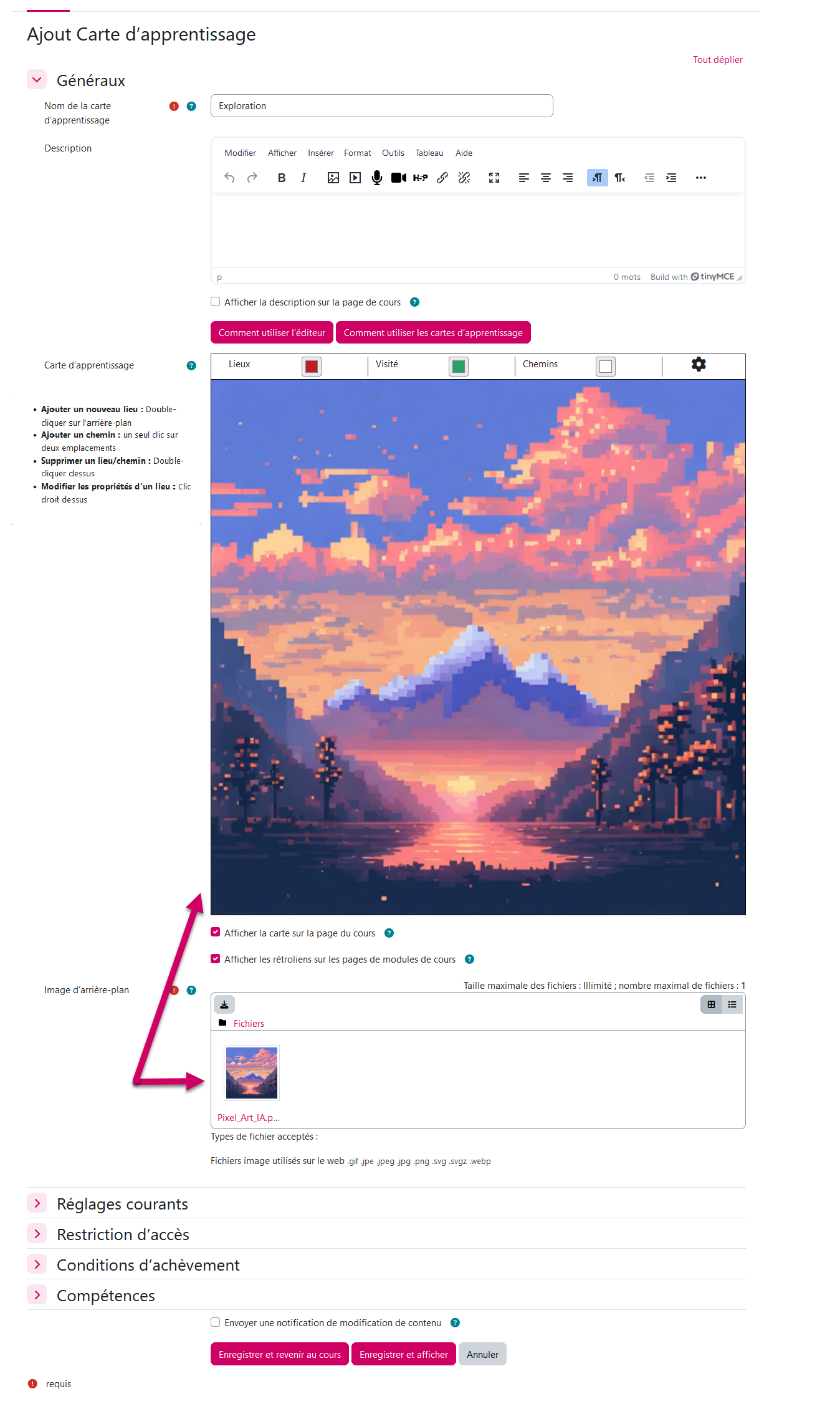This screenshot has height=1414, width=840.
Task: Toggle fullscreen editor mode icon
Action: [x=494, y=178]
